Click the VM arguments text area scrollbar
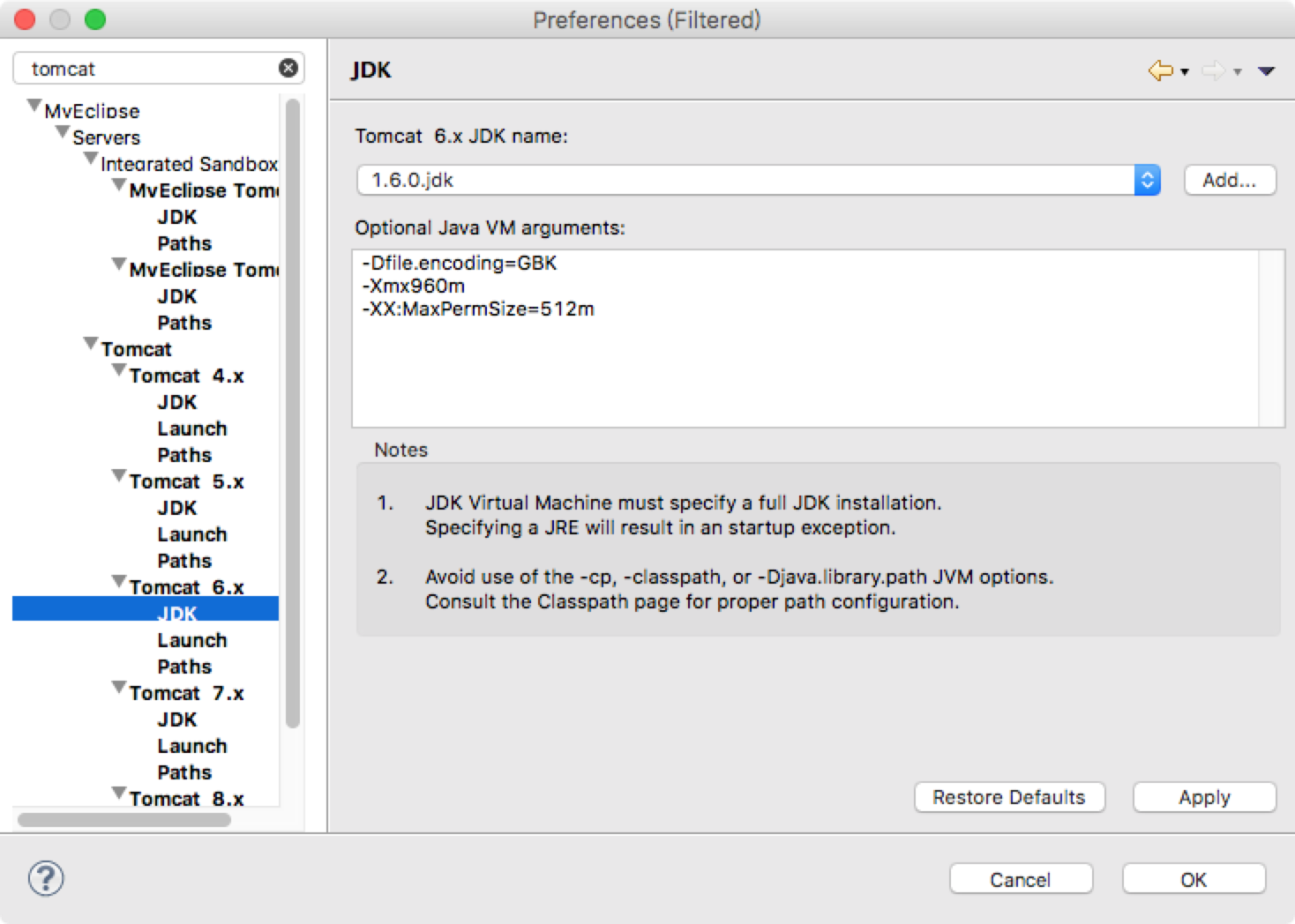The width and height of the screenshot is (1295, 924). [1271, 339]
